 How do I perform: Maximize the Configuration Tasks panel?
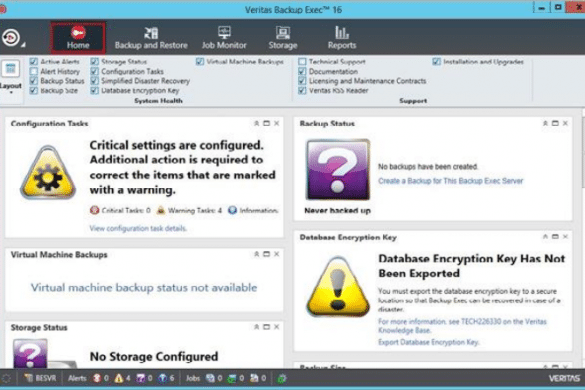(266, 124)
